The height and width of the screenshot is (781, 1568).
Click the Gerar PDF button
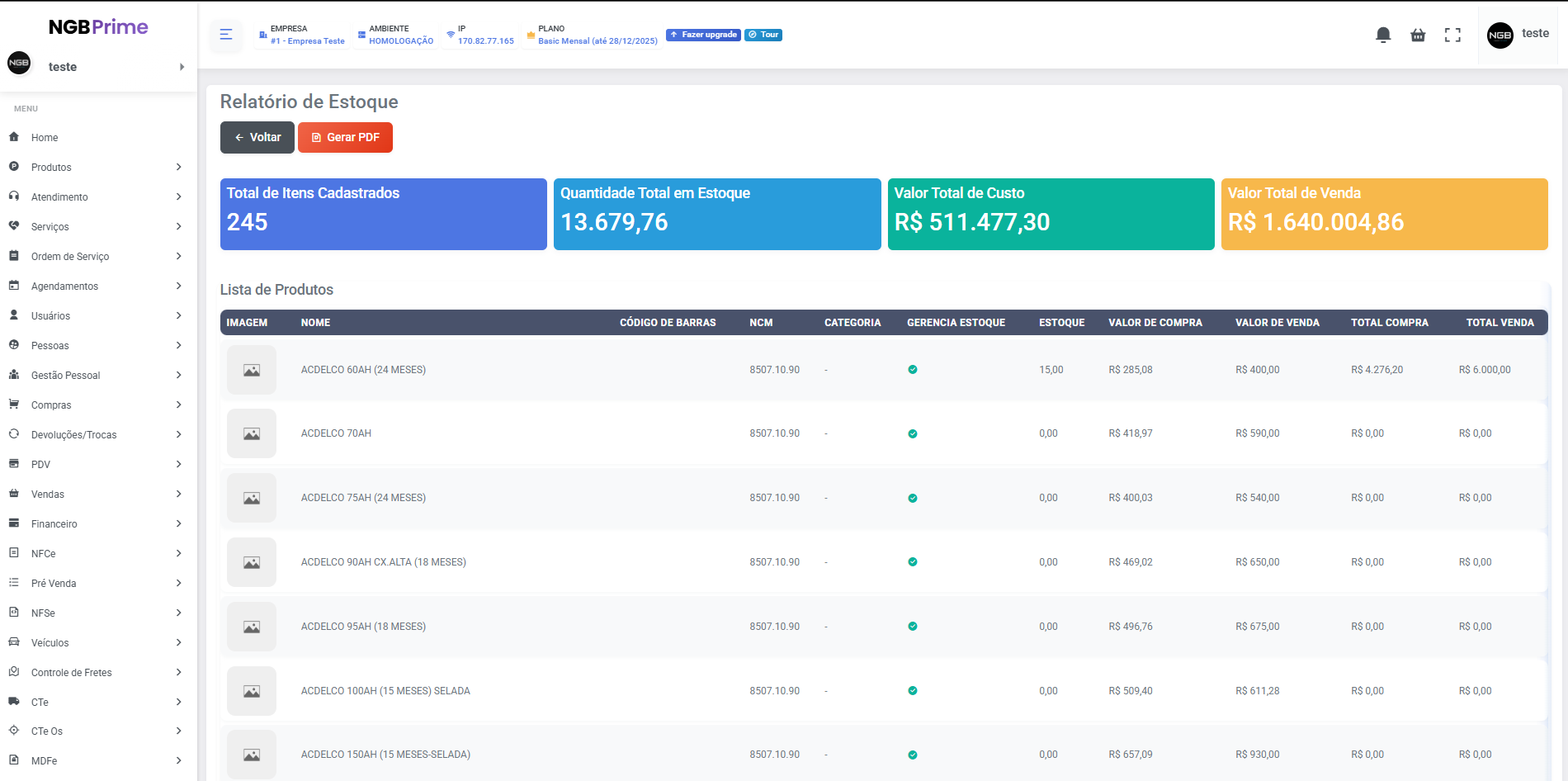(345, 137)
